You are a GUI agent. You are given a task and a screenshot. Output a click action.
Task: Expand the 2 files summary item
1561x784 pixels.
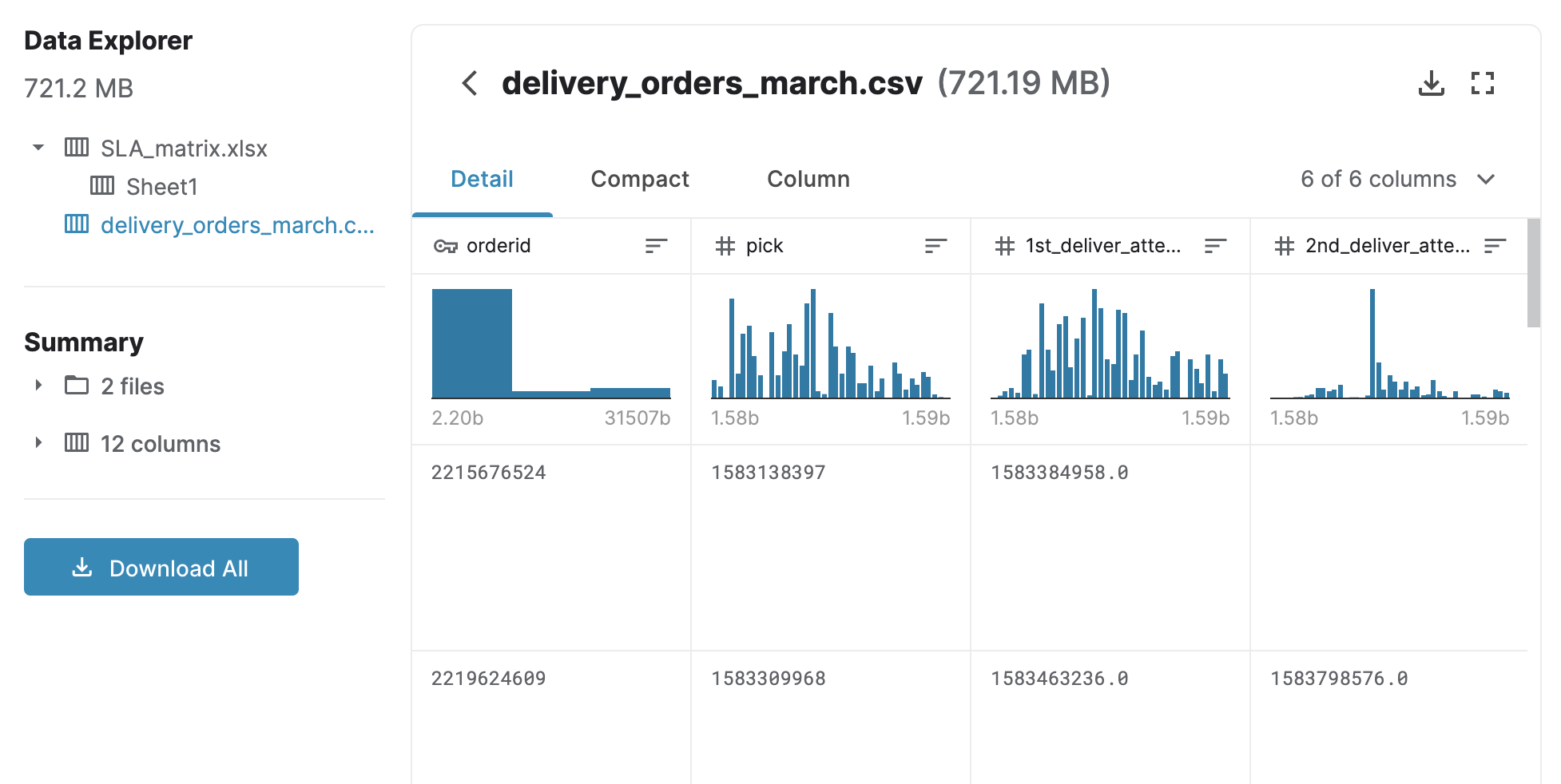coord(38,385)
